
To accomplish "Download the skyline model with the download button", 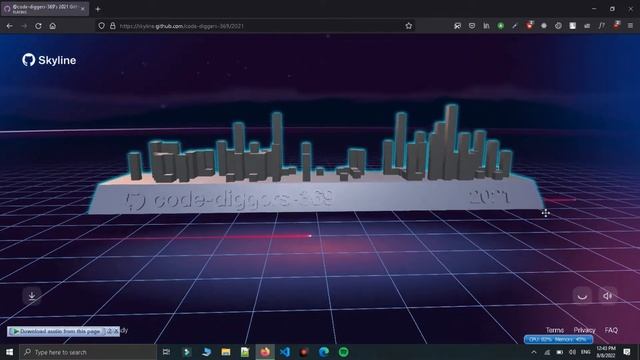I will pos(32,296).
